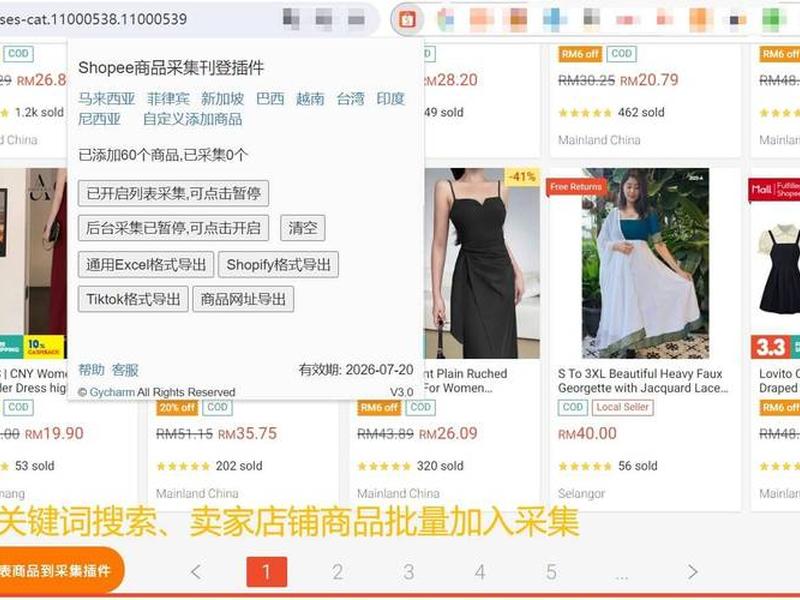
Task: Open the 客服 link
Action: pyautogui.click(x=125, y=370)
